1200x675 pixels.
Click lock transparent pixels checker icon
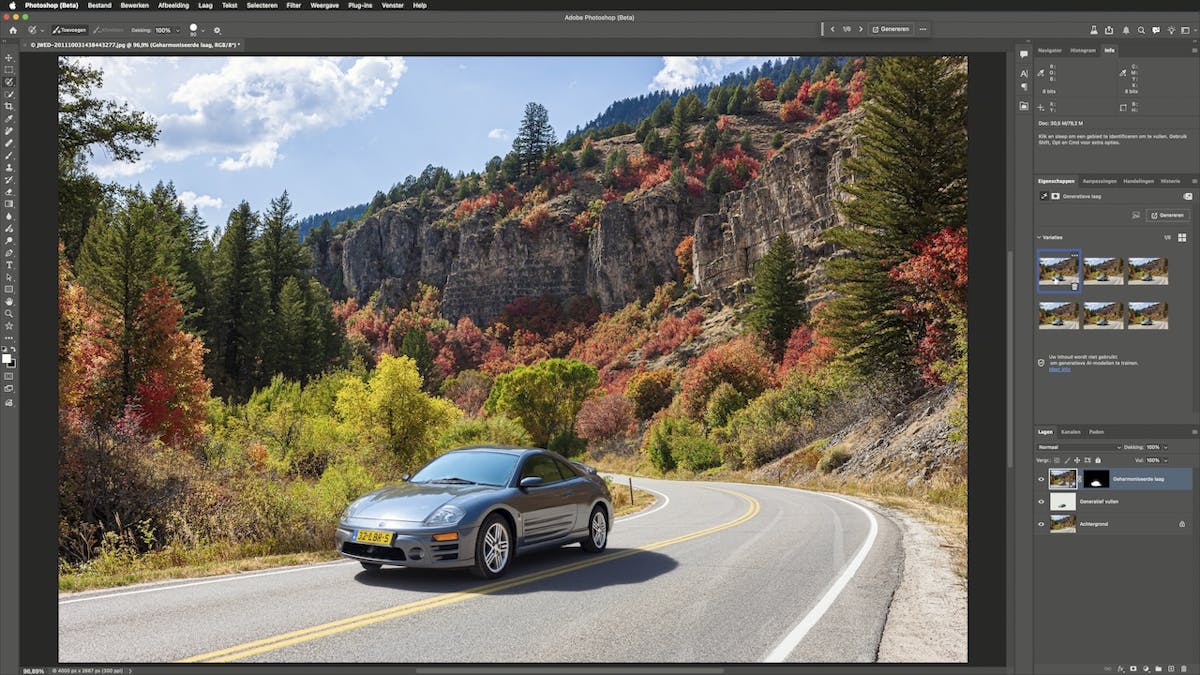pyautogui.click(x=1059, y=459)
